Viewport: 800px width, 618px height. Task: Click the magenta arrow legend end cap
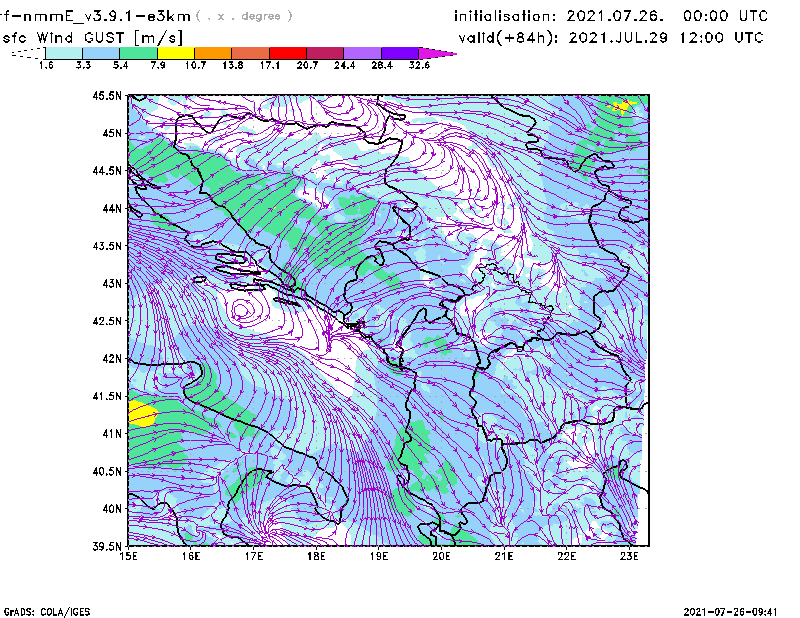tap(437, 53)
